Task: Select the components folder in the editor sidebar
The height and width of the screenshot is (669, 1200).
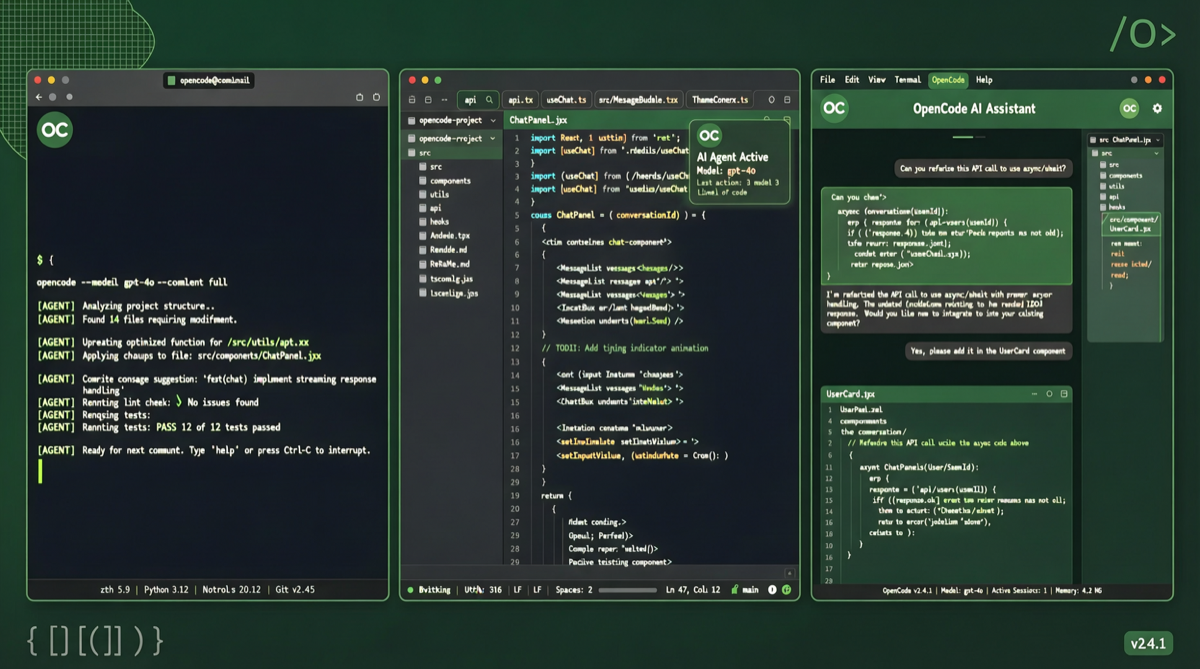Action: point(445,181)
